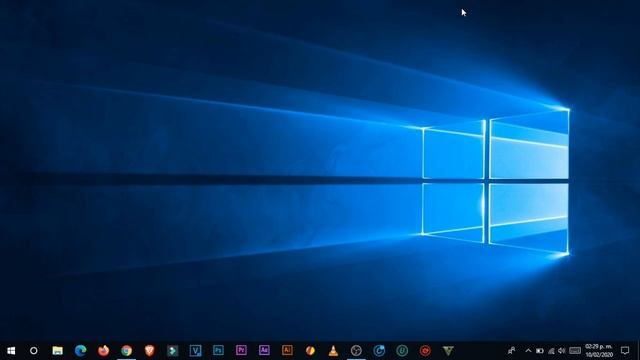
Task: Open the green triangle V app icon
Action: (448, 351)
